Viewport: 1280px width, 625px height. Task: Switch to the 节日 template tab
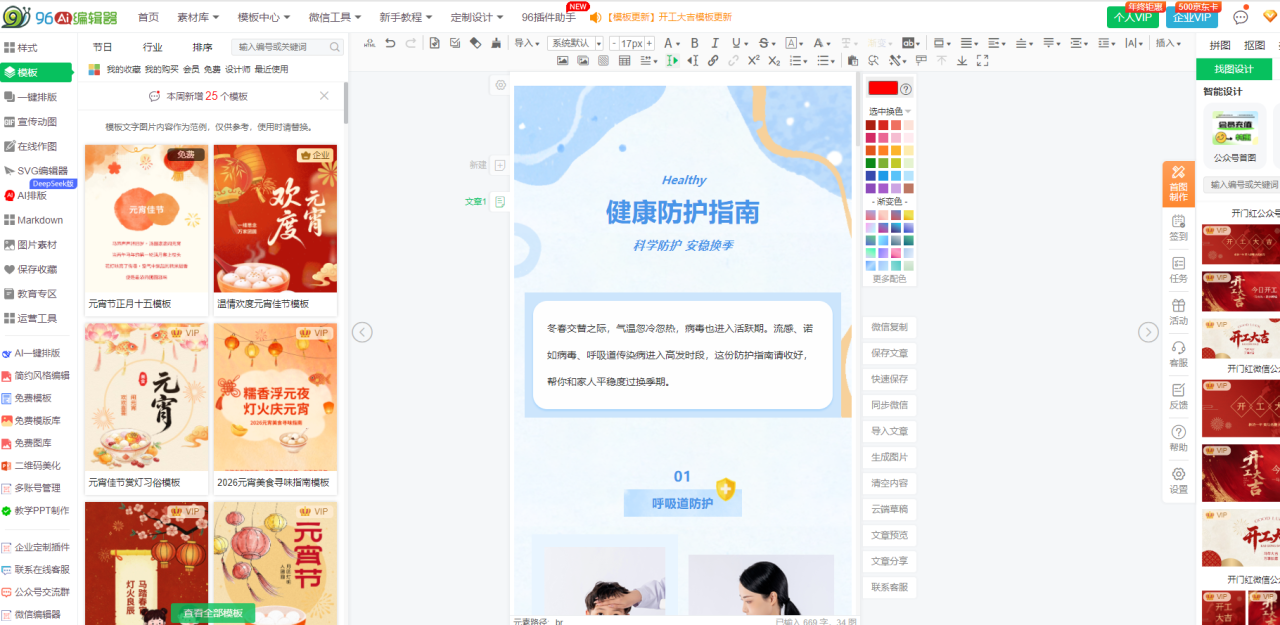pyautogui.click(x=102, y=47)
